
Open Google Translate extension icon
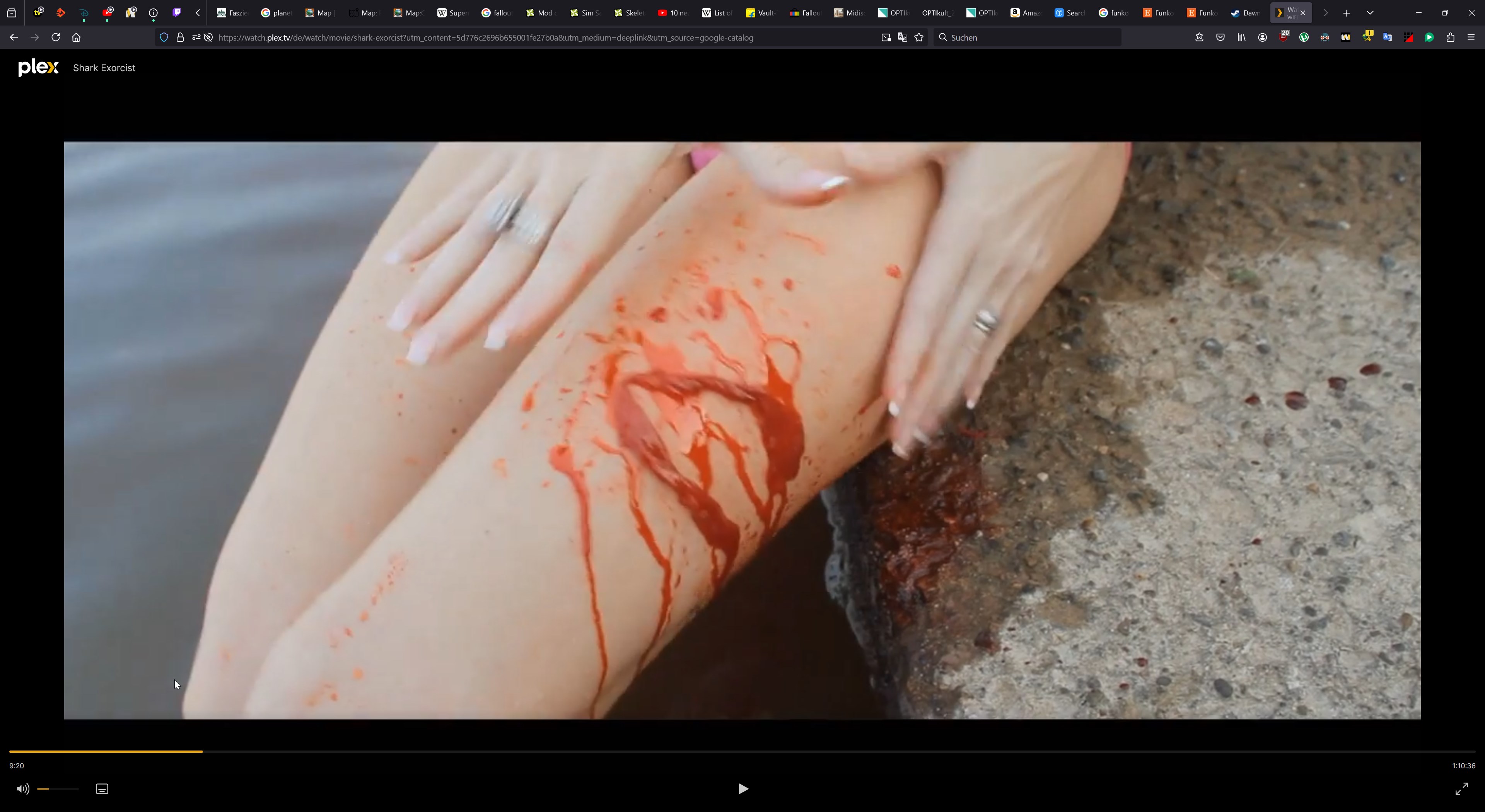click(1388, 38)
